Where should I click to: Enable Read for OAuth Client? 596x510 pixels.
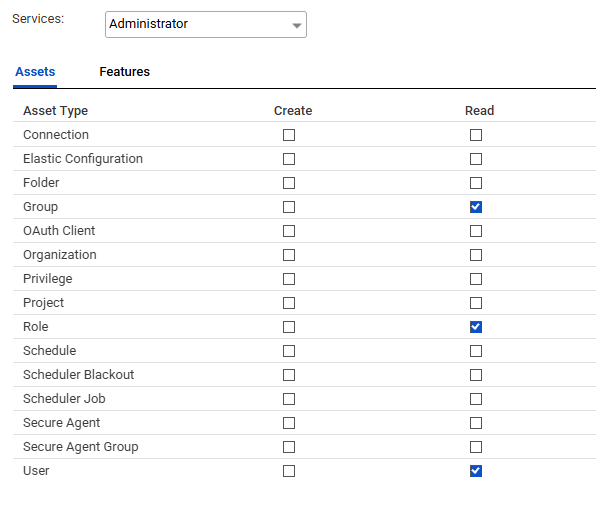pyautogui.click(x=476, y=231)
